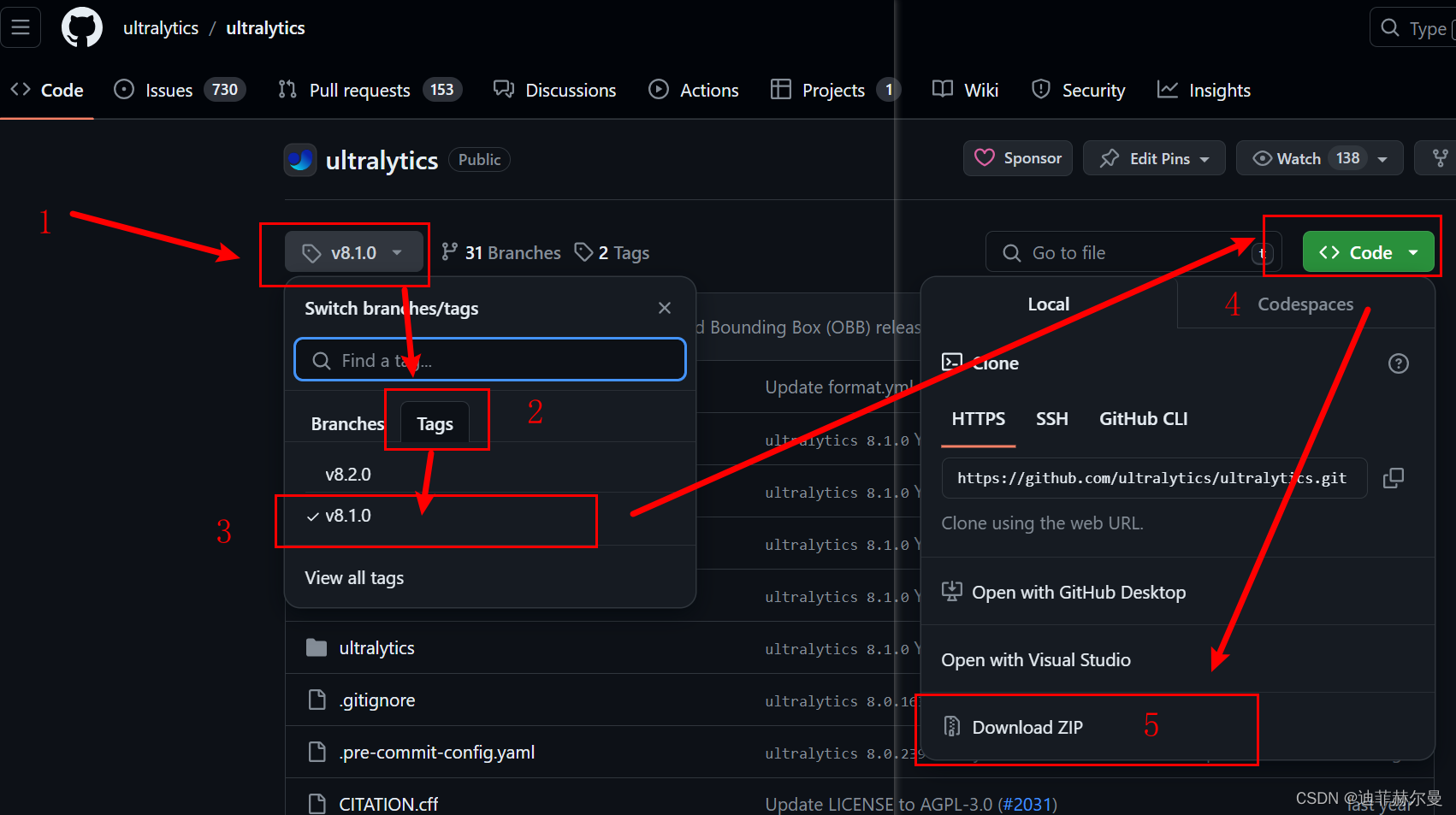Open commit message in ultralytics folder row

click(x=842, y=649)
